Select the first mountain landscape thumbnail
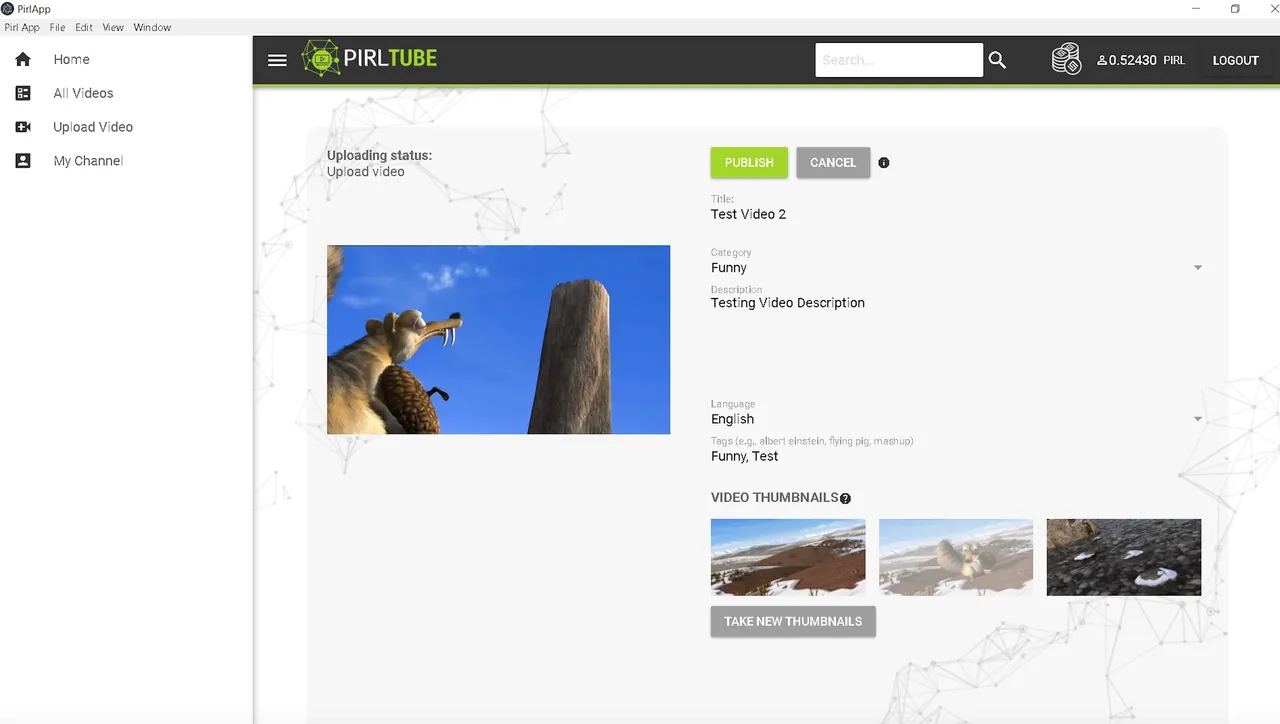The width and height of the screenshot is (1280, 724). [x=788, y=557]
